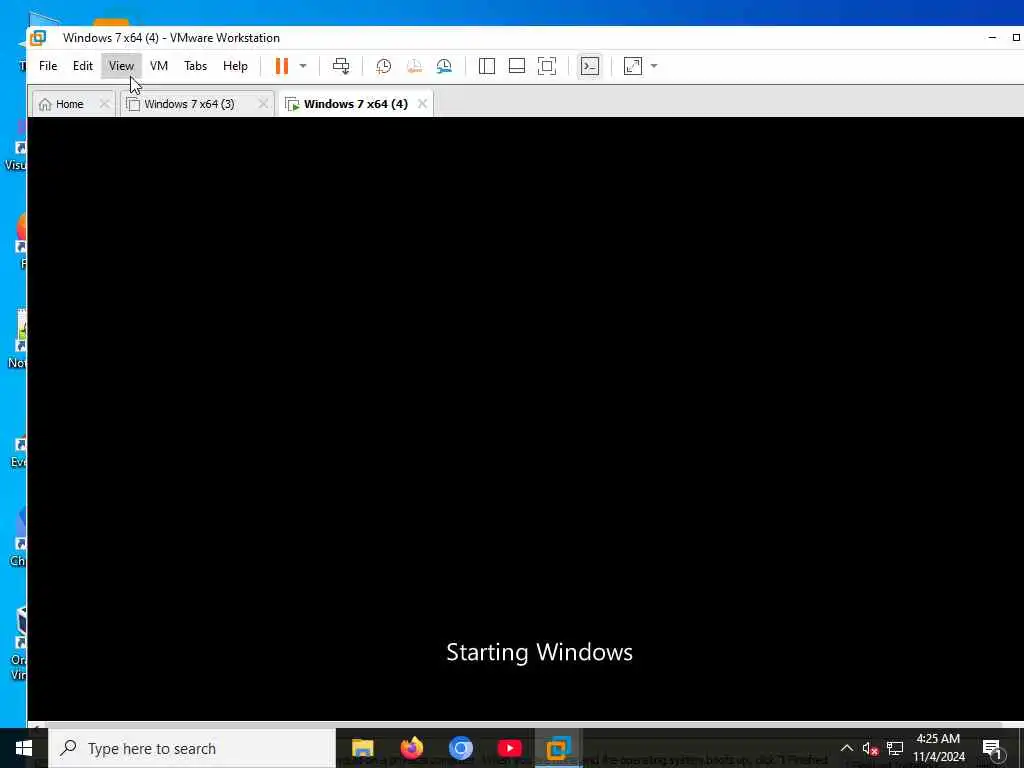Open the network tray icon
The image size is (1024, 768).
coord(895,748)
